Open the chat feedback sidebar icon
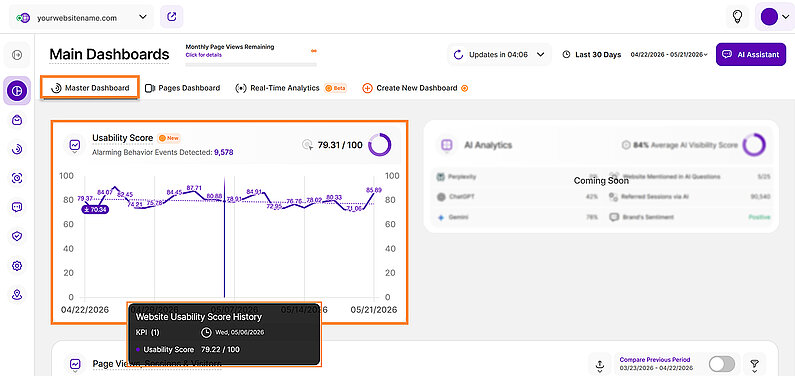Image resolution: width=795 pixels, height=376 pixels. [17, 207]
